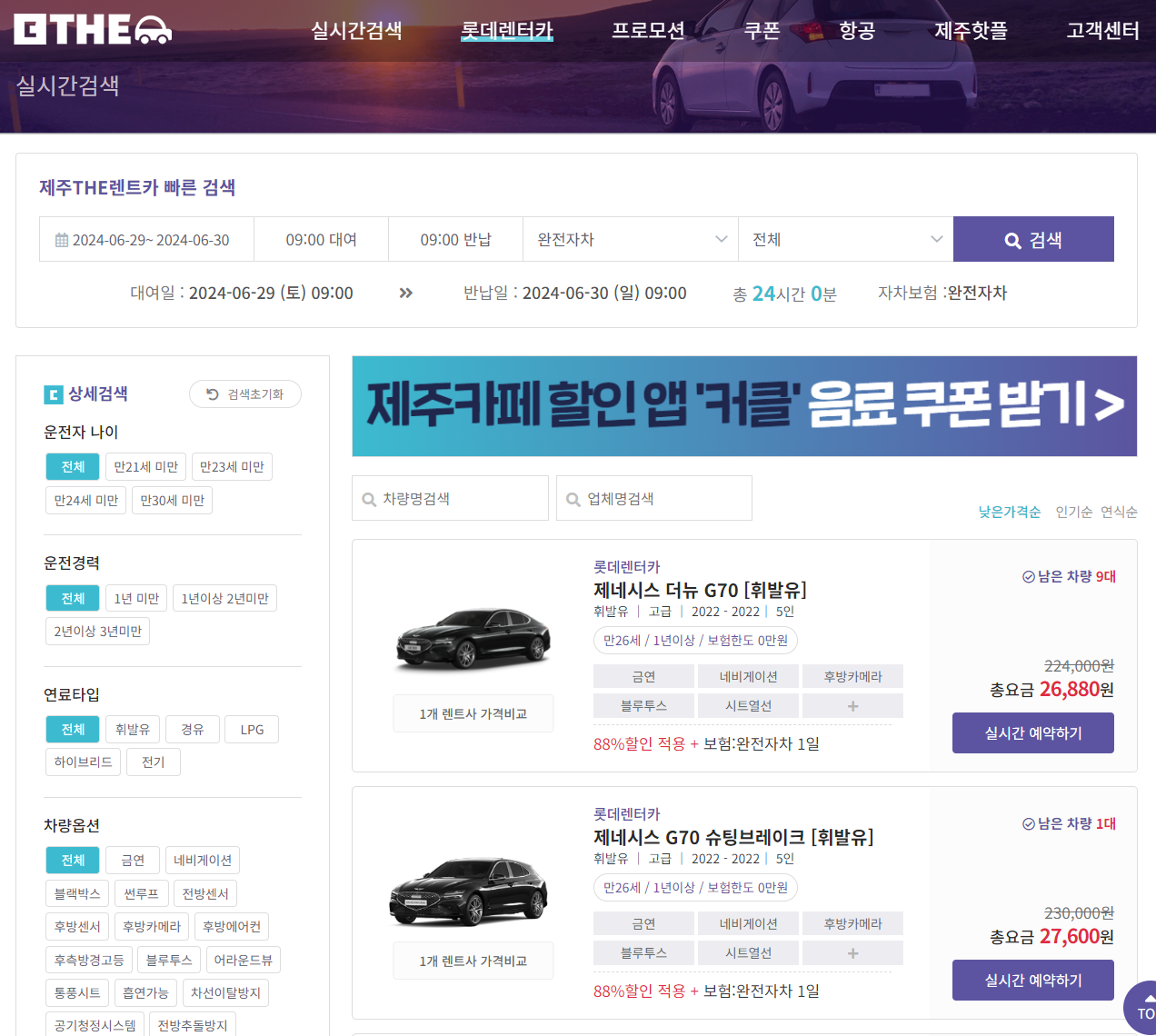Click the double arrow between pickup and return dates
Viewport: 1156px width, 1036px height.
406,293
